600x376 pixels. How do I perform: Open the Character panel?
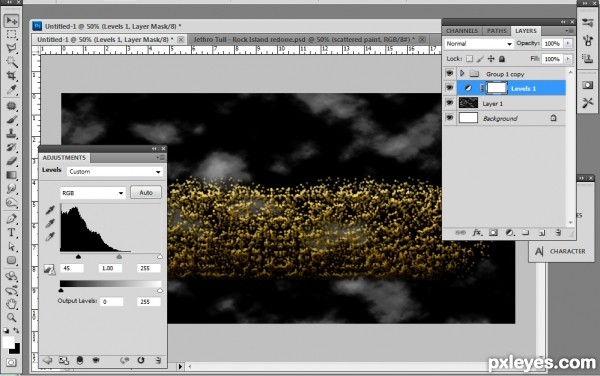(561, 251)
